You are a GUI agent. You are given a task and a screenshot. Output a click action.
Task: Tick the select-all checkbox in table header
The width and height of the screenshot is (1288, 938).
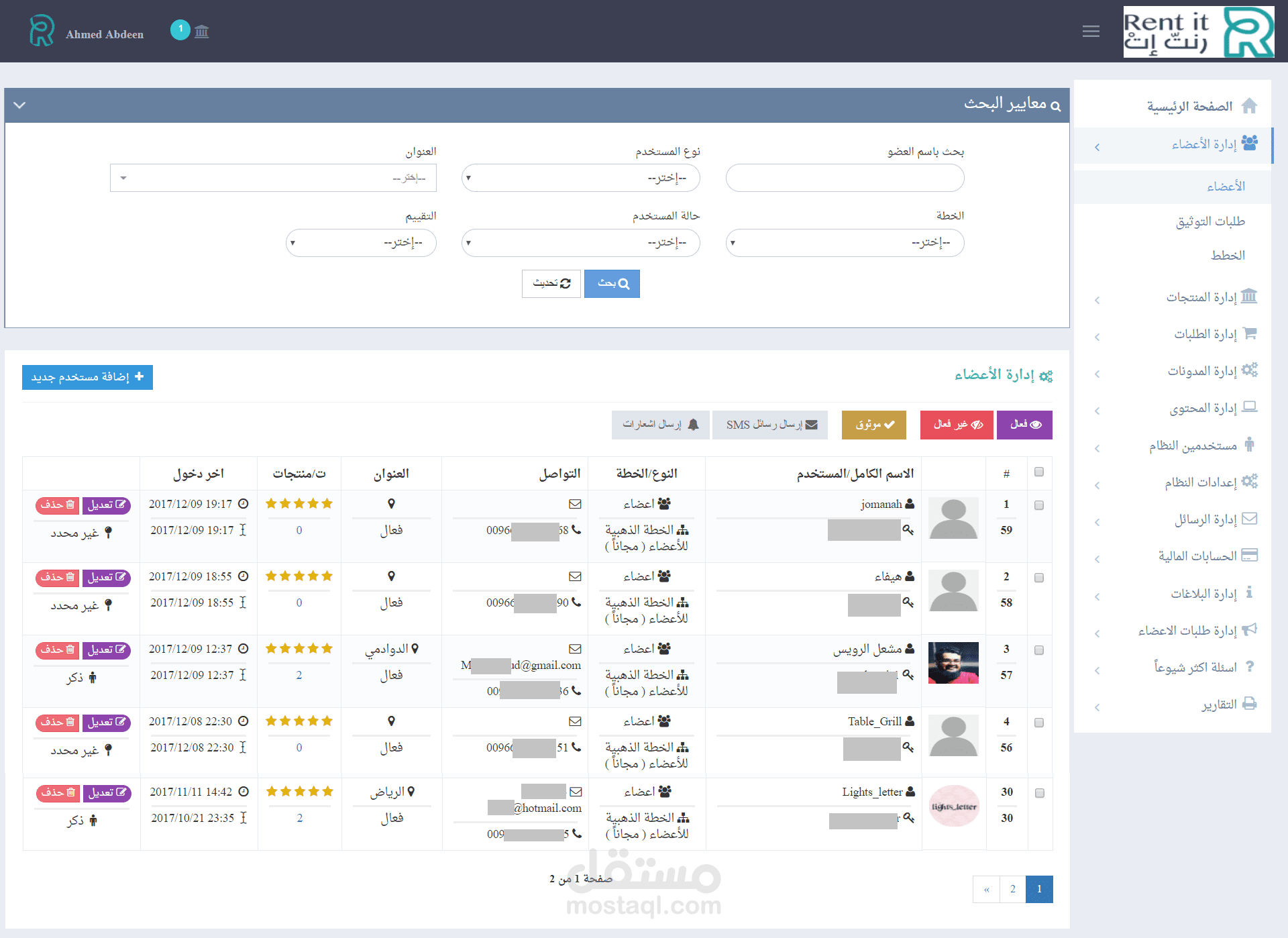[1039, 472]
